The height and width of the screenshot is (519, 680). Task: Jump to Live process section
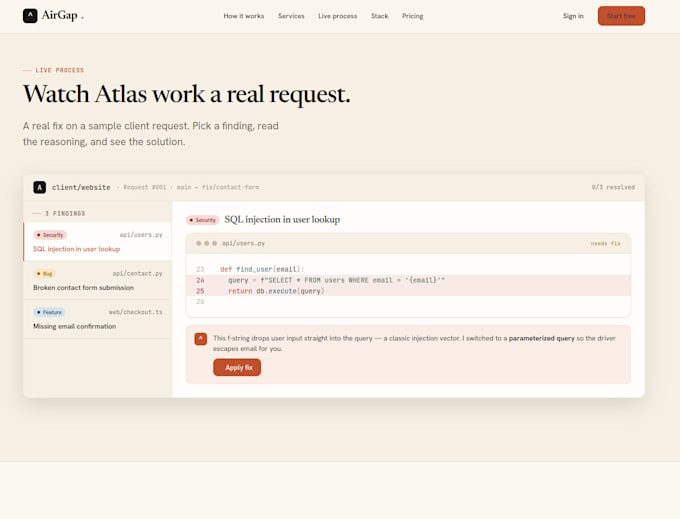(337, 16)
